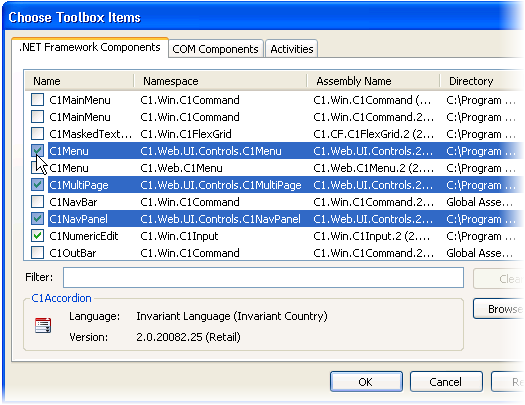This screenshot has height=405, width=525.
Task: Click Global Asse... directory in C1OutBar row
Action: pos(479,253)
